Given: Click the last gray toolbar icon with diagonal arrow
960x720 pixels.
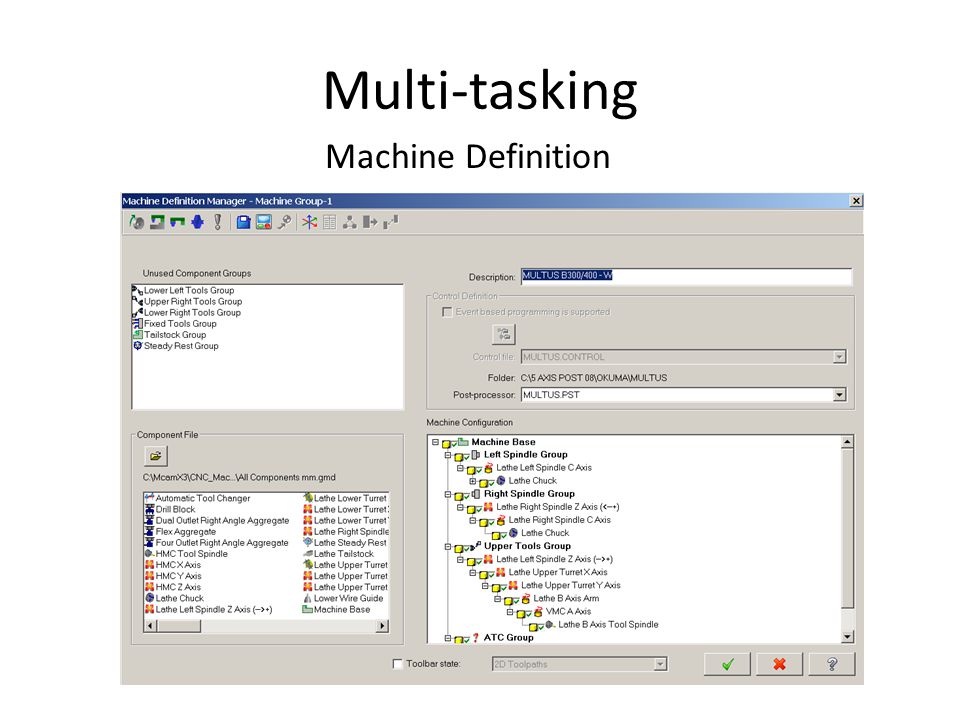Looking at the screenshot, I should click(391, 222).
